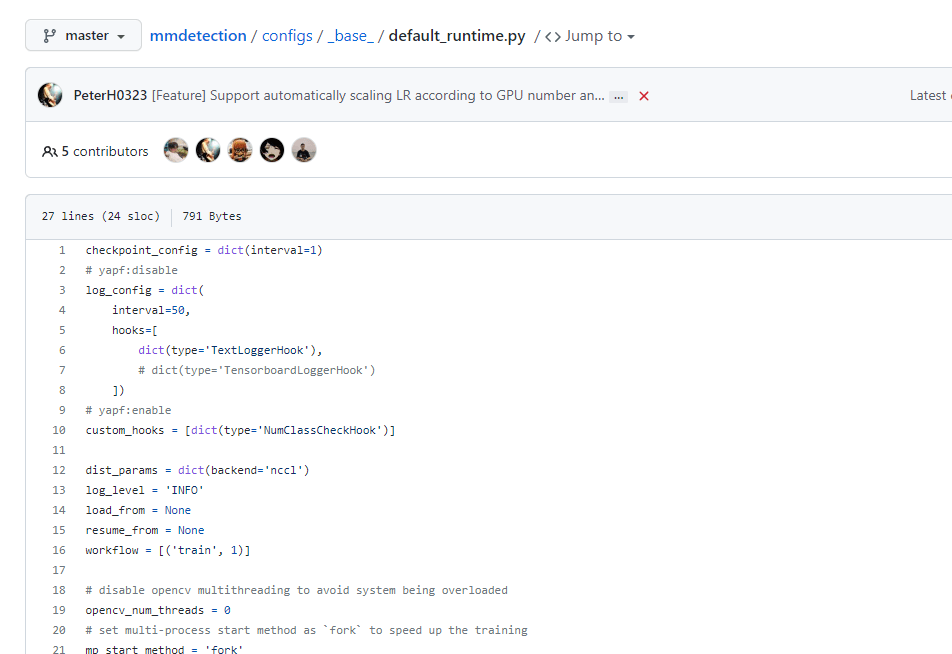Open the second contributor avatar

(x=207, y=149)
